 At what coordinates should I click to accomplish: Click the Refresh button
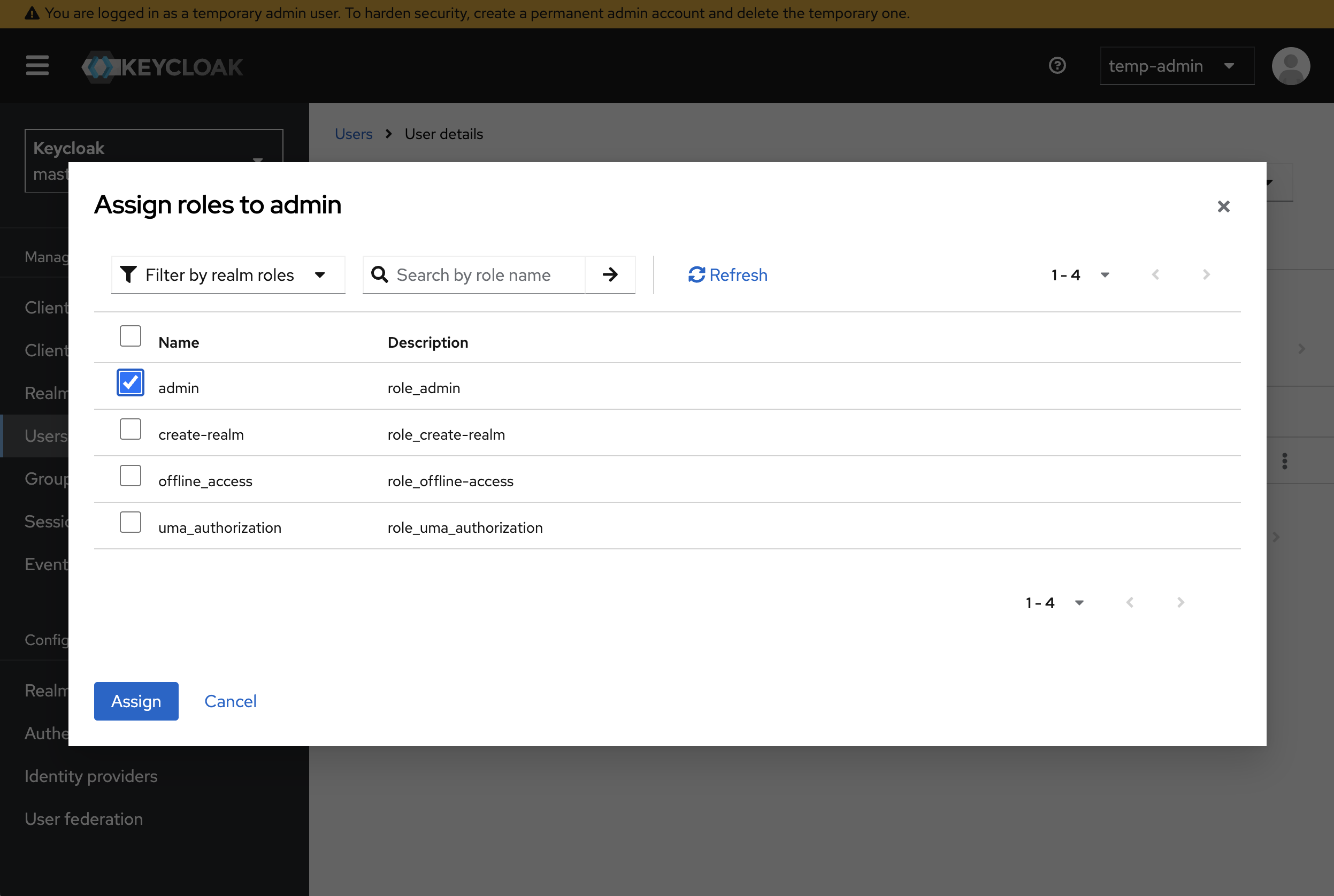(727, 275)
